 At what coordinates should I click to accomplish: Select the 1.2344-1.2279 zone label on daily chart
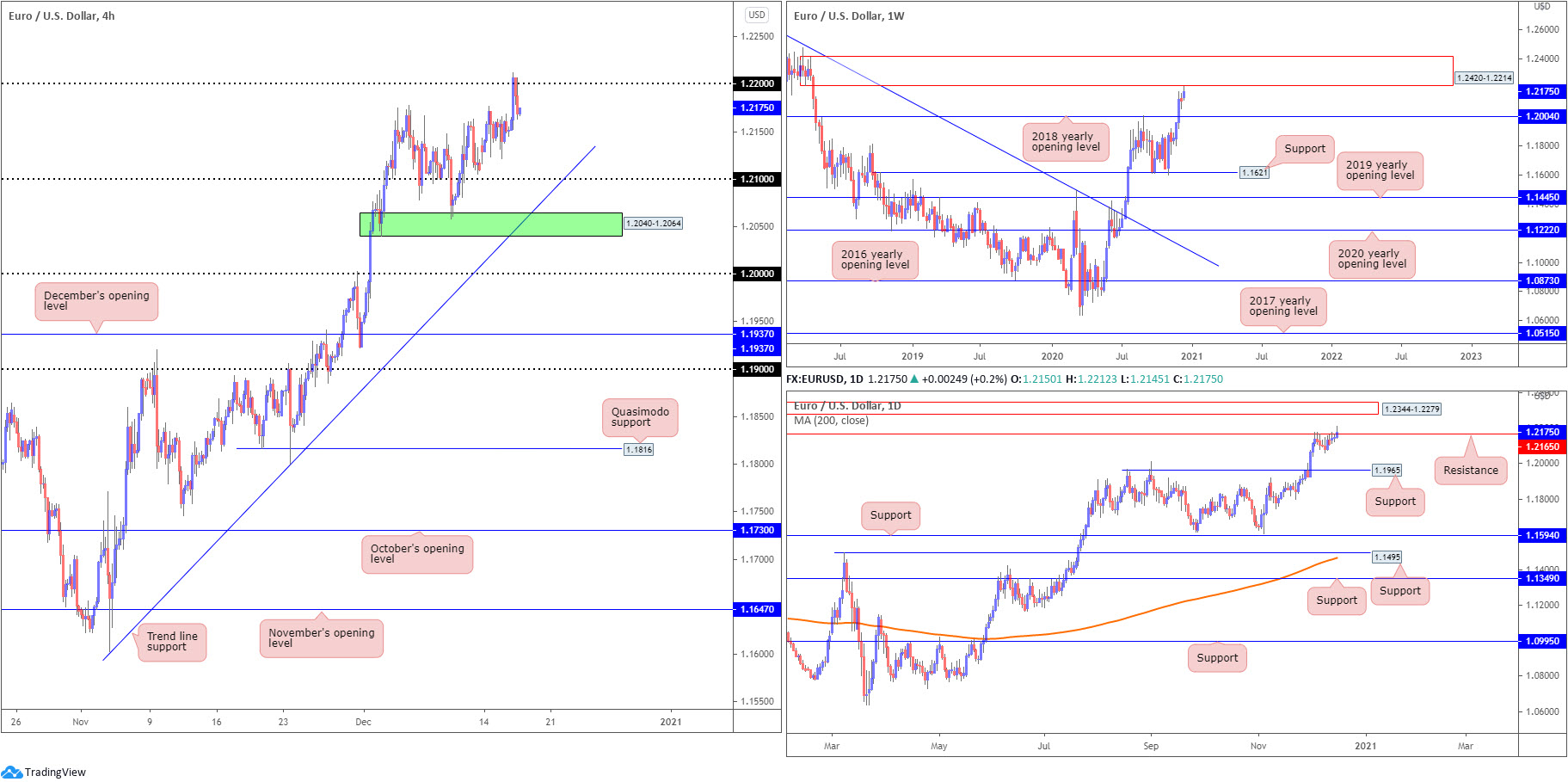click(x=1411, y=409)
